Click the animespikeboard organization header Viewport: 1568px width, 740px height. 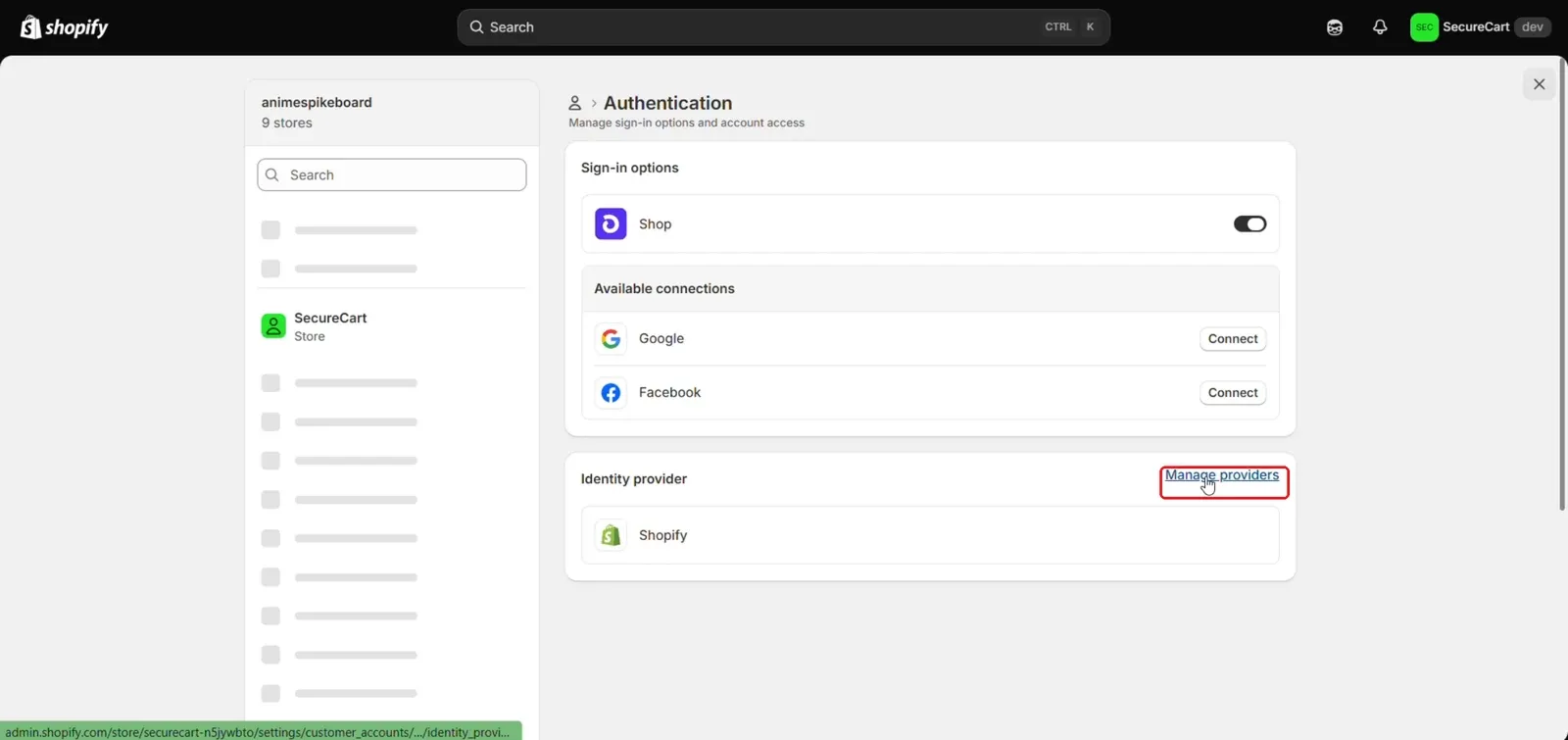(392, 113)
